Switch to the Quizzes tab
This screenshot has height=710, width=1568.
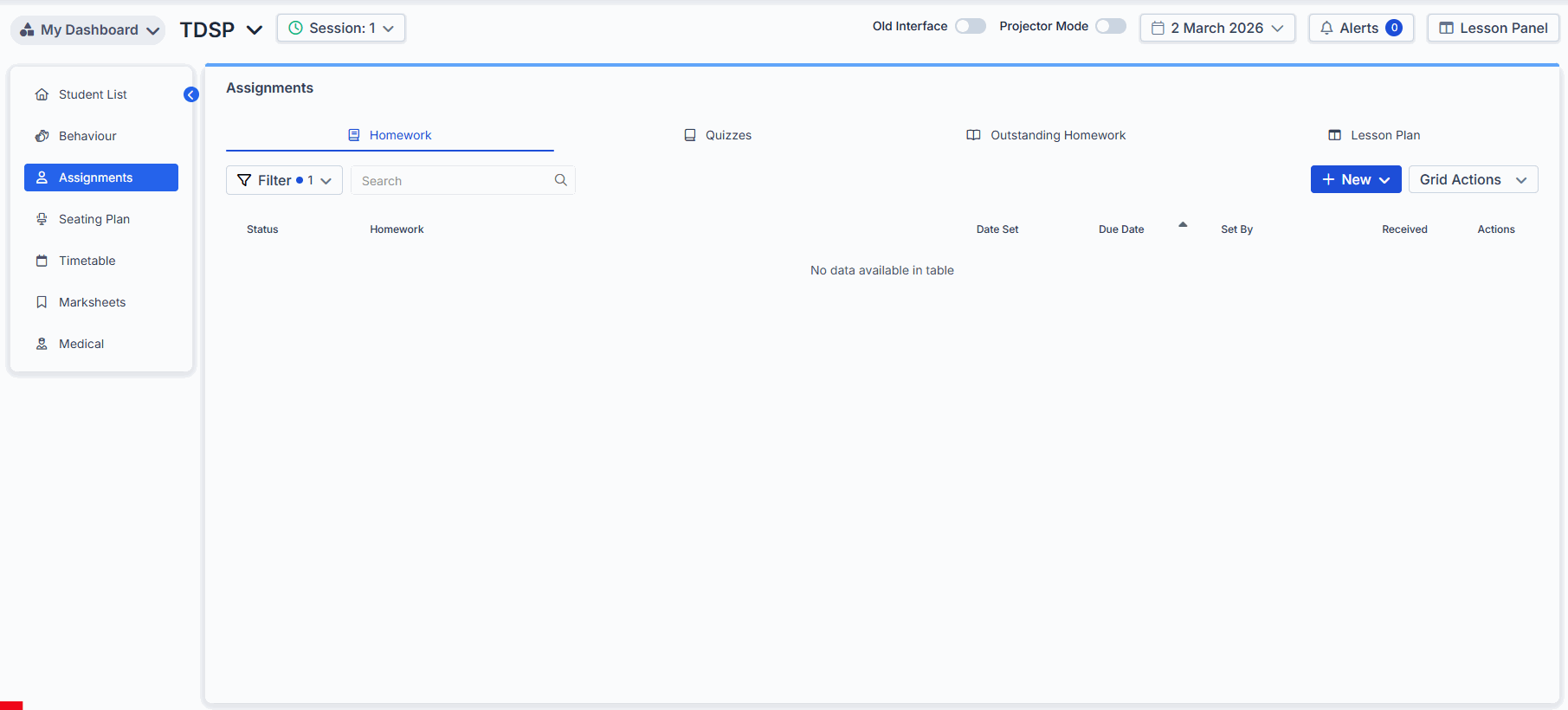[x=718, y=135]
